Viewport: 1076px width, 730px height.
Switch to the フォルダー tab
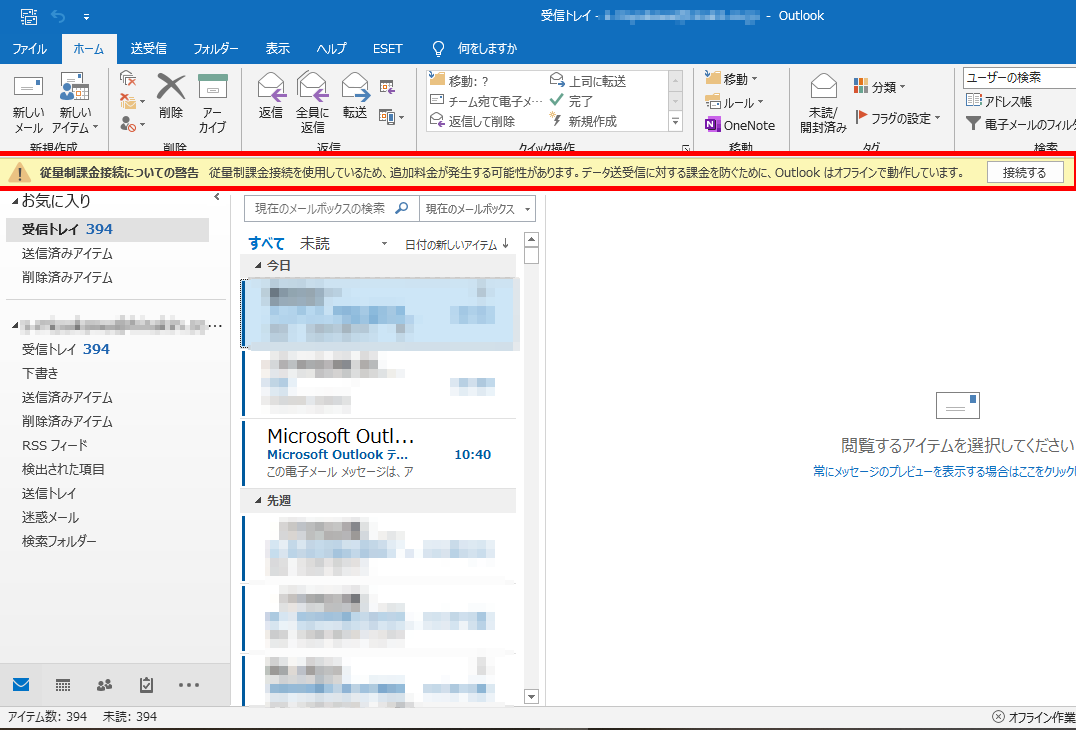[x=215, y=49]
